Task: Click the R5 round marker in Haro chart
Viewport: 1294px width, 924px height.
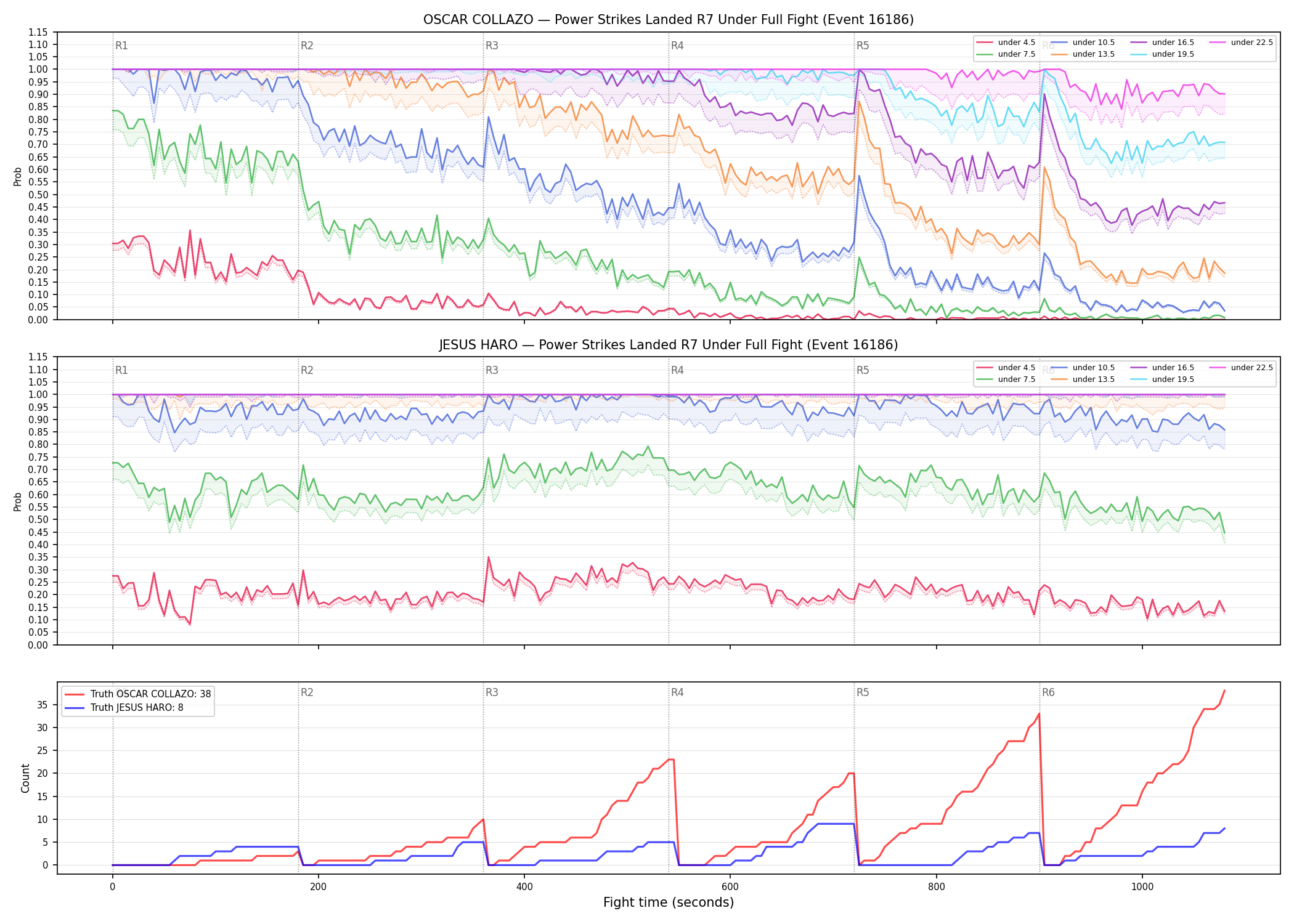Action: point(863,370)
